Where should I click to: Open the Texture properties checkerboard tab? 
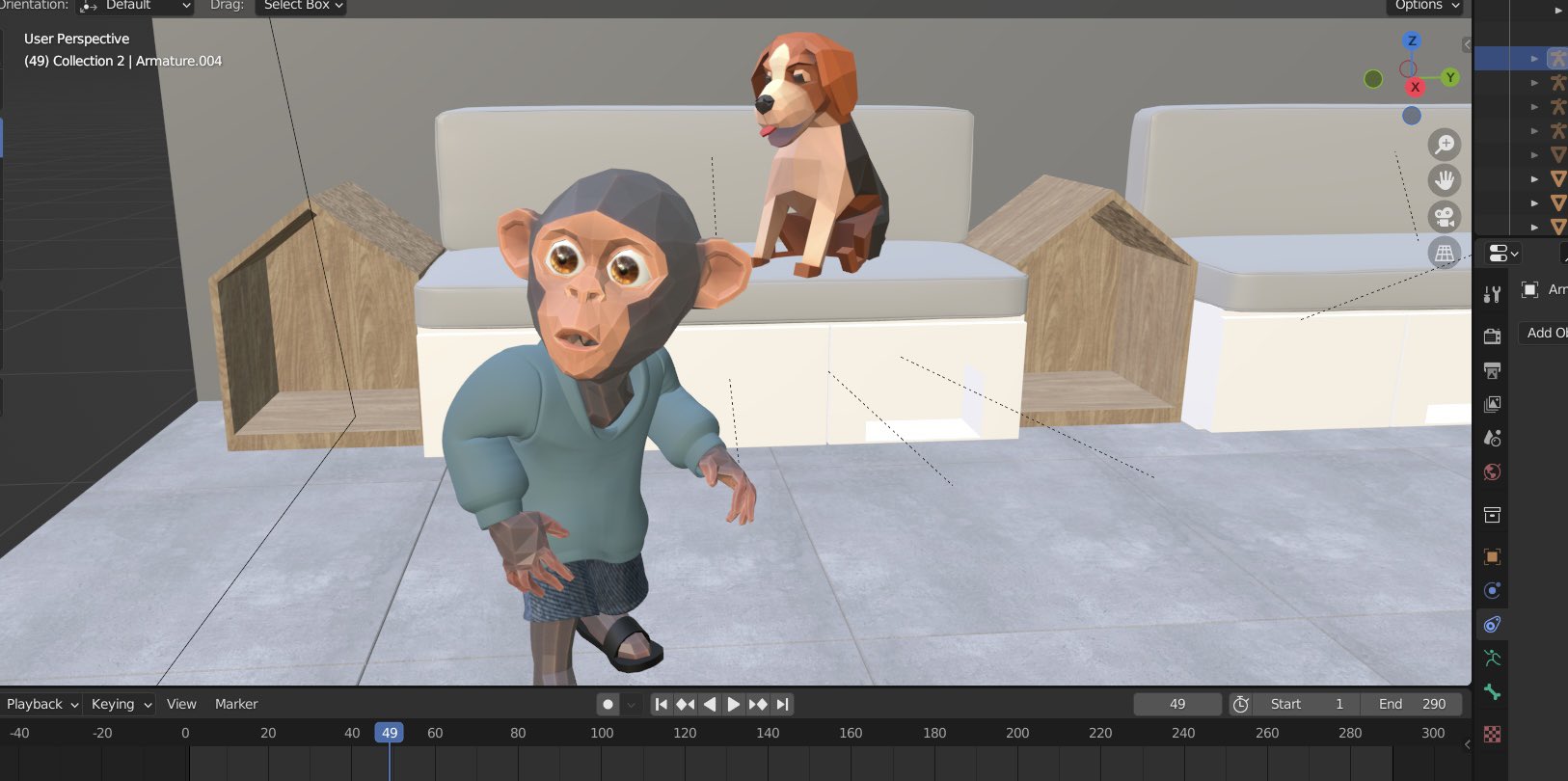(1492, 734)
